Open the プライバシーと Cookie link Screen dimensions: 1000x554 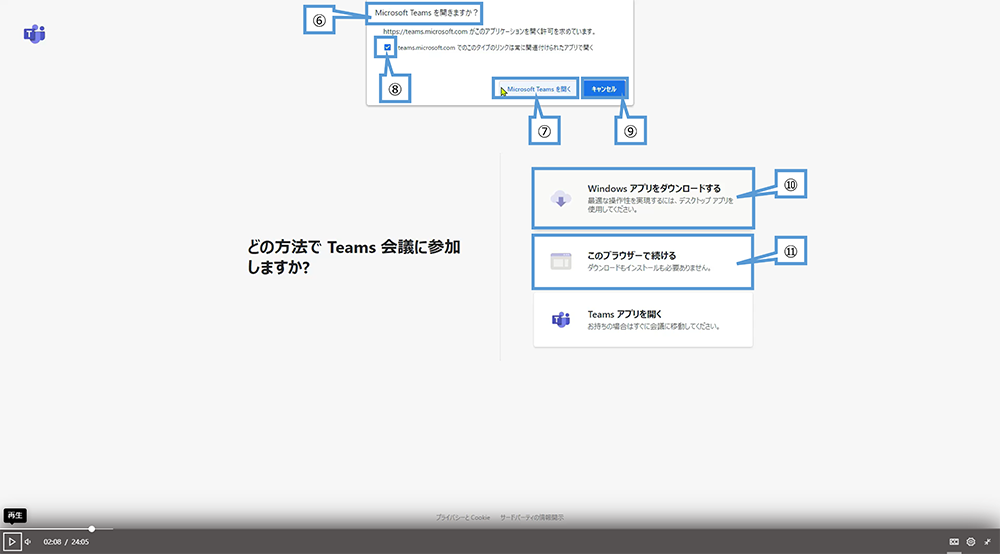462,518
